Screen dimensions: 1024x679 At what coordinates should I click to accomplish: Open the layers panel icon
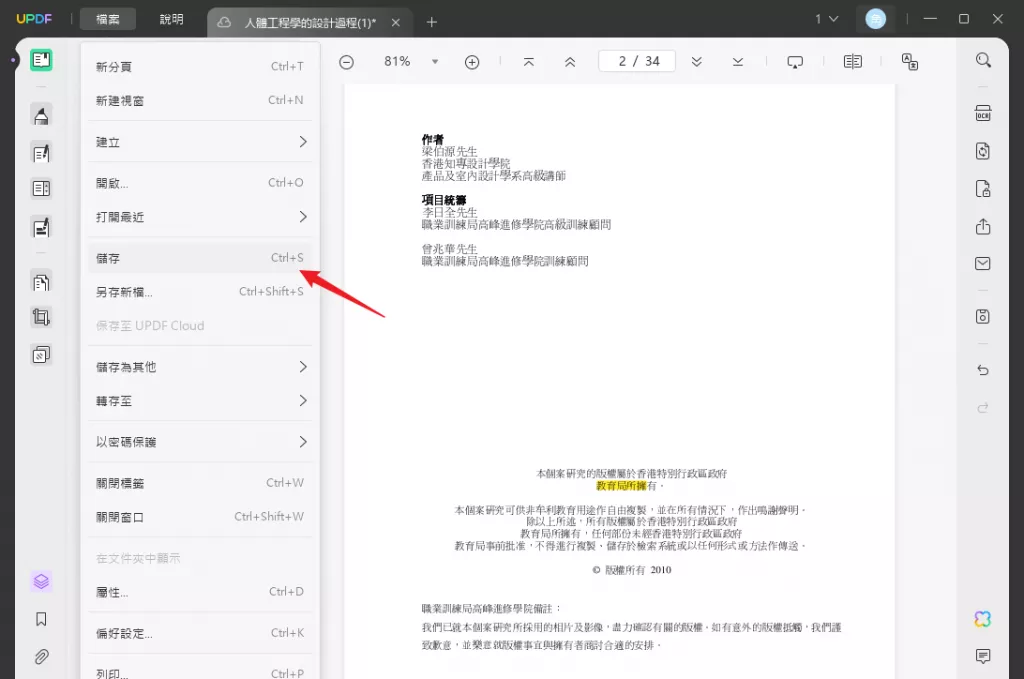(x=41, y=581)
